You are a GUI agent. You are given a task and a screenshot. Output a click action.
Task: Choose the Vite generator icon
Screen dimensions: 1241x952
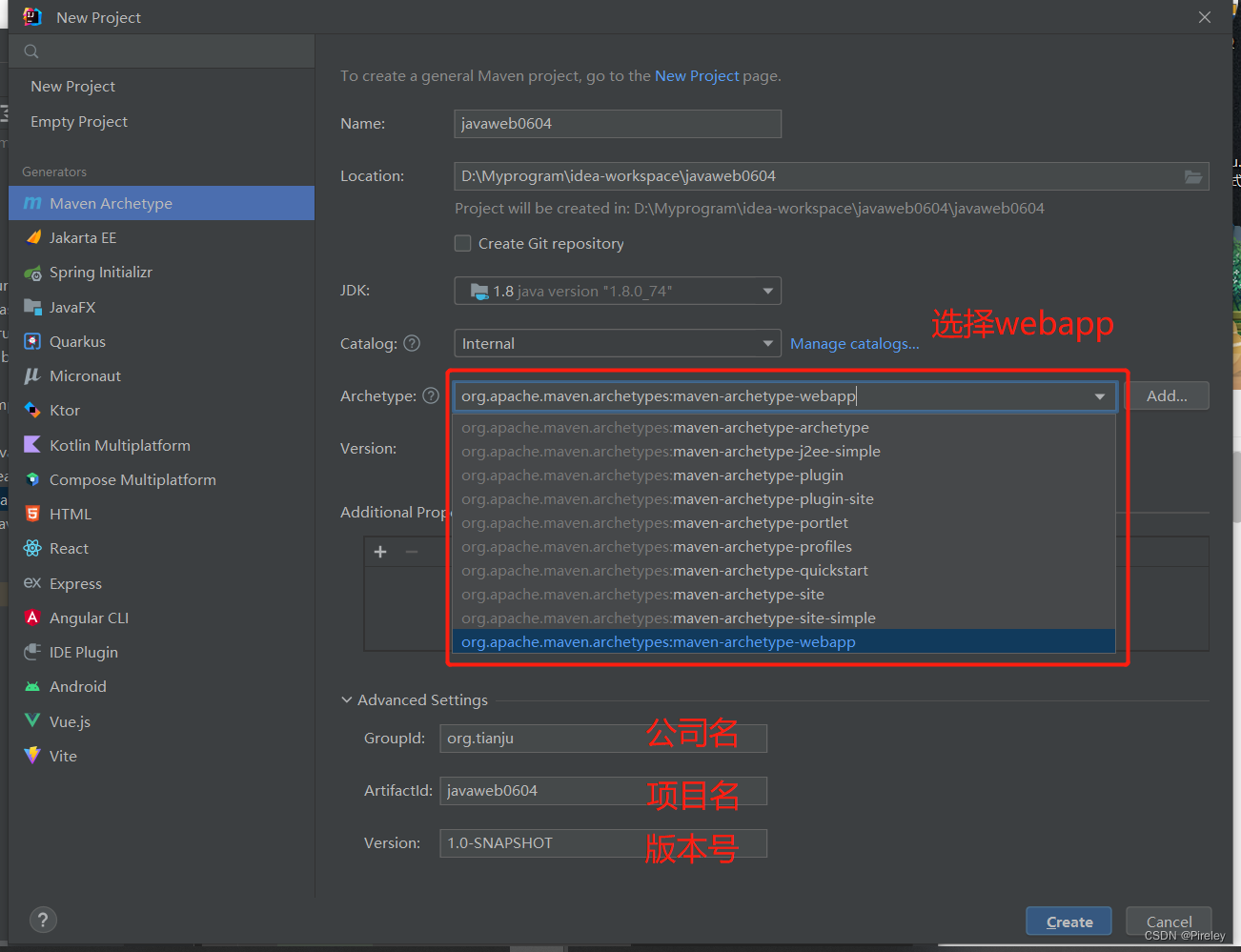click(32, 756)
